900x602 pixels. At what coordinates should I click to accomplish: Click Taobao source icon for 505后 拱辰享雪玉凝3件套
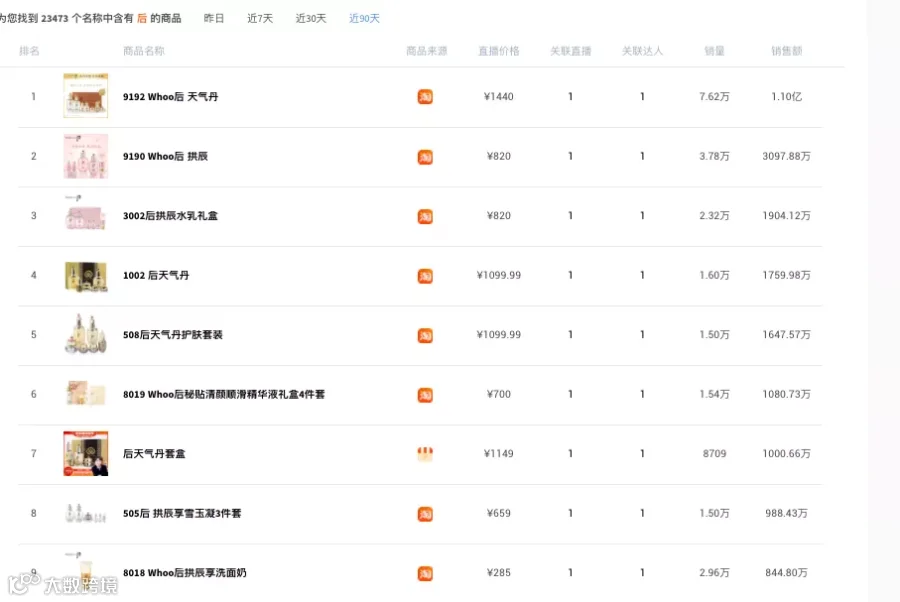pyautogui.click(x=425, y=514)
